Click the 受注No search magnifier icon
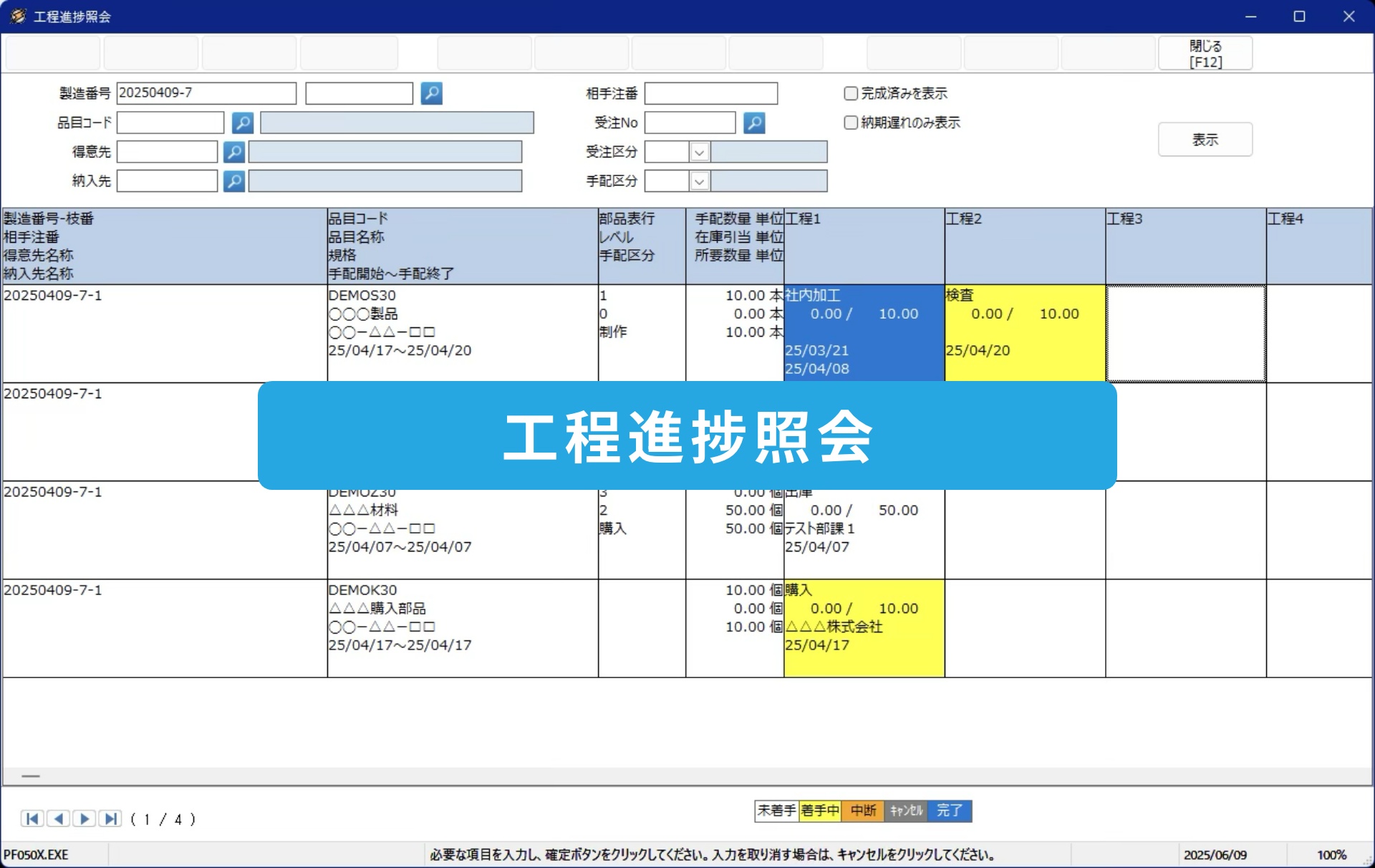The image size is (1375, 868). pos(754,122)
